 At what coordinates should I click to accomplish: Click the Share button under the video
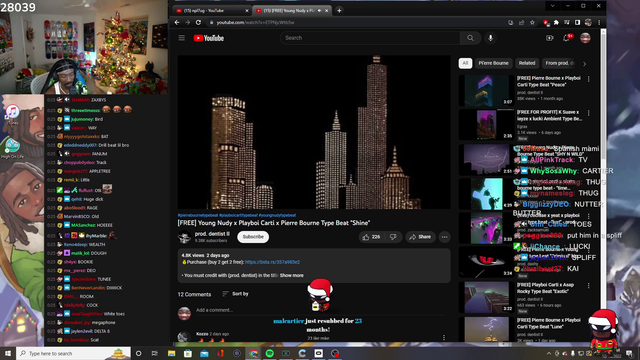(x=420, y=237)
